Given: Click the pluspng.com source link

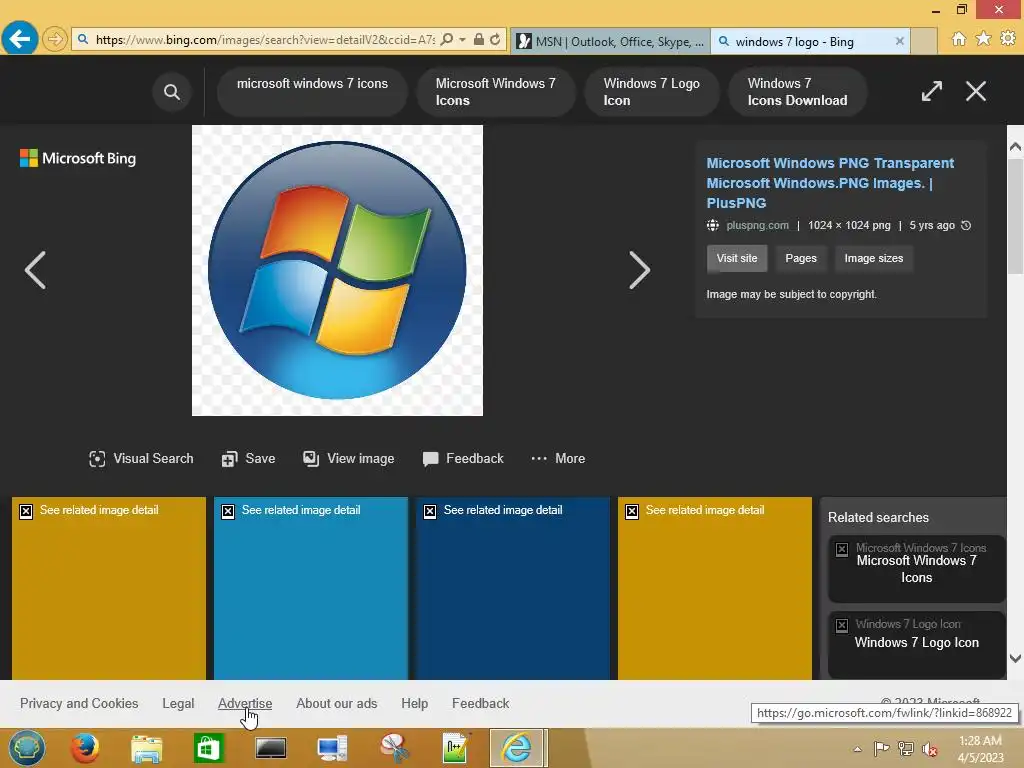Looking at the screenshot, I should (x=758, y=225).
